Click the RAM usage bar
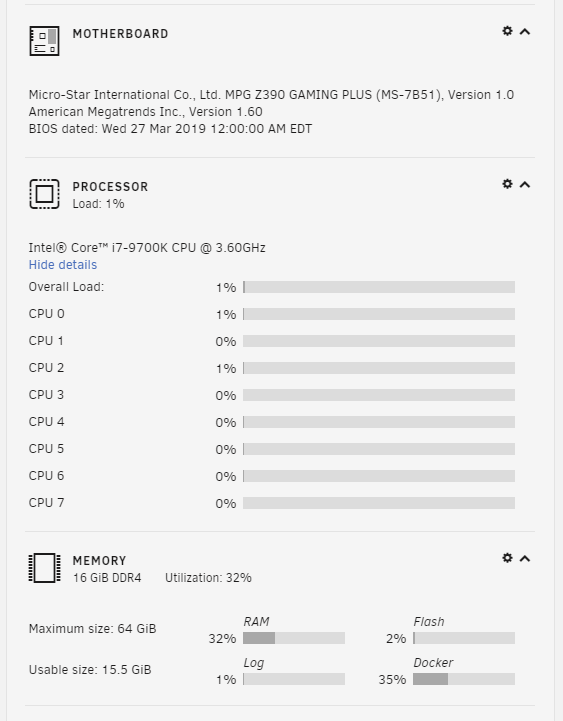Screen dimensions: 563x721 coord(293,638)
